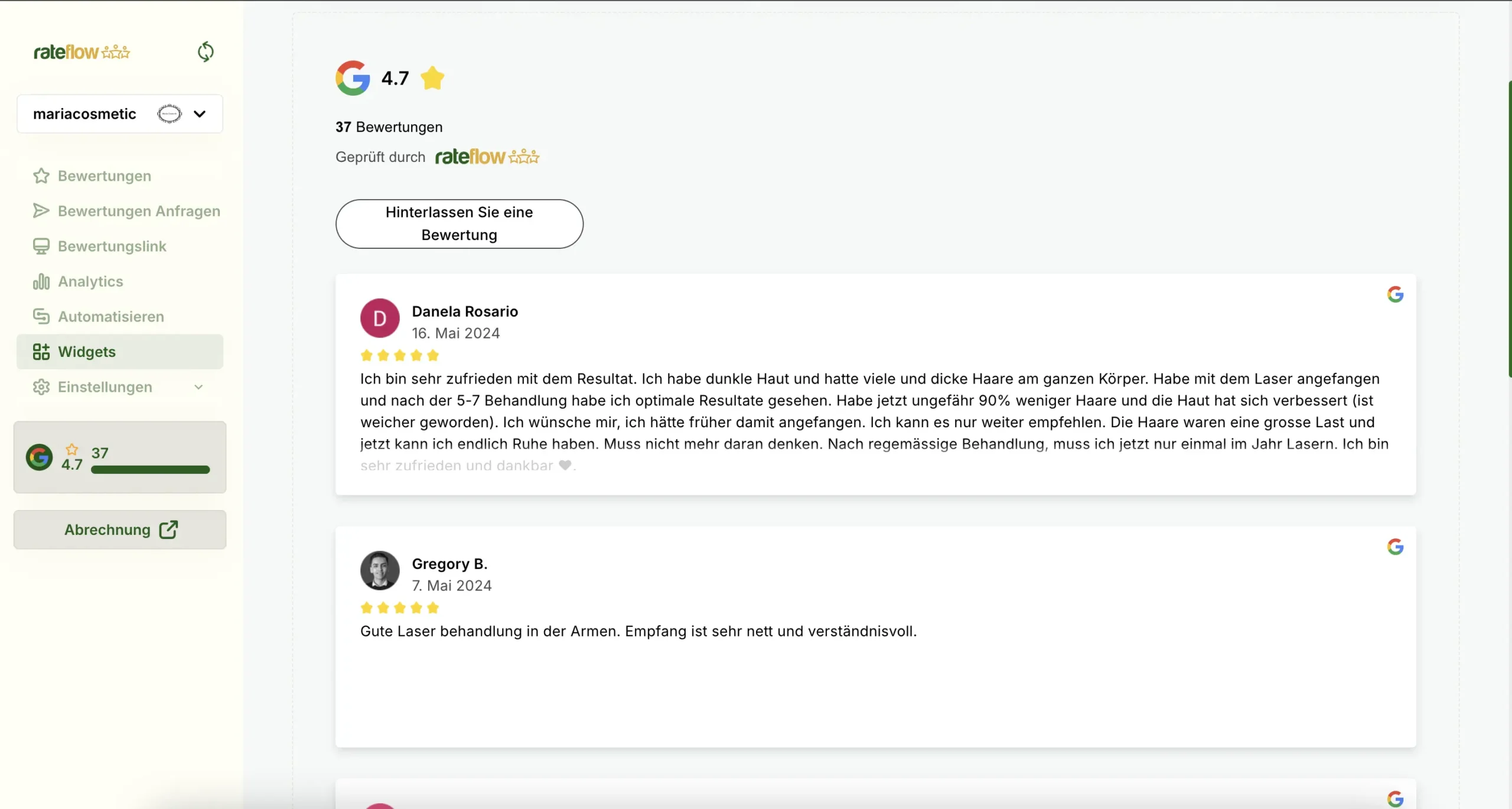Click the Geprüft durch rateflow logo

click(x=487, y=157)
